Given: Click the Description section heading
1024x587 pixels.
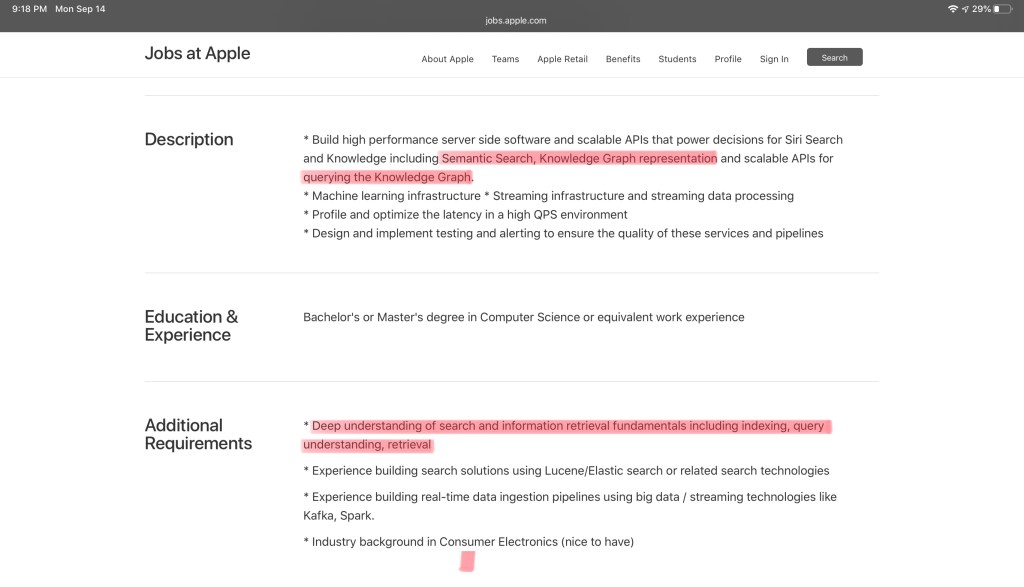Looking at the screenshot, I should (189, 140).
